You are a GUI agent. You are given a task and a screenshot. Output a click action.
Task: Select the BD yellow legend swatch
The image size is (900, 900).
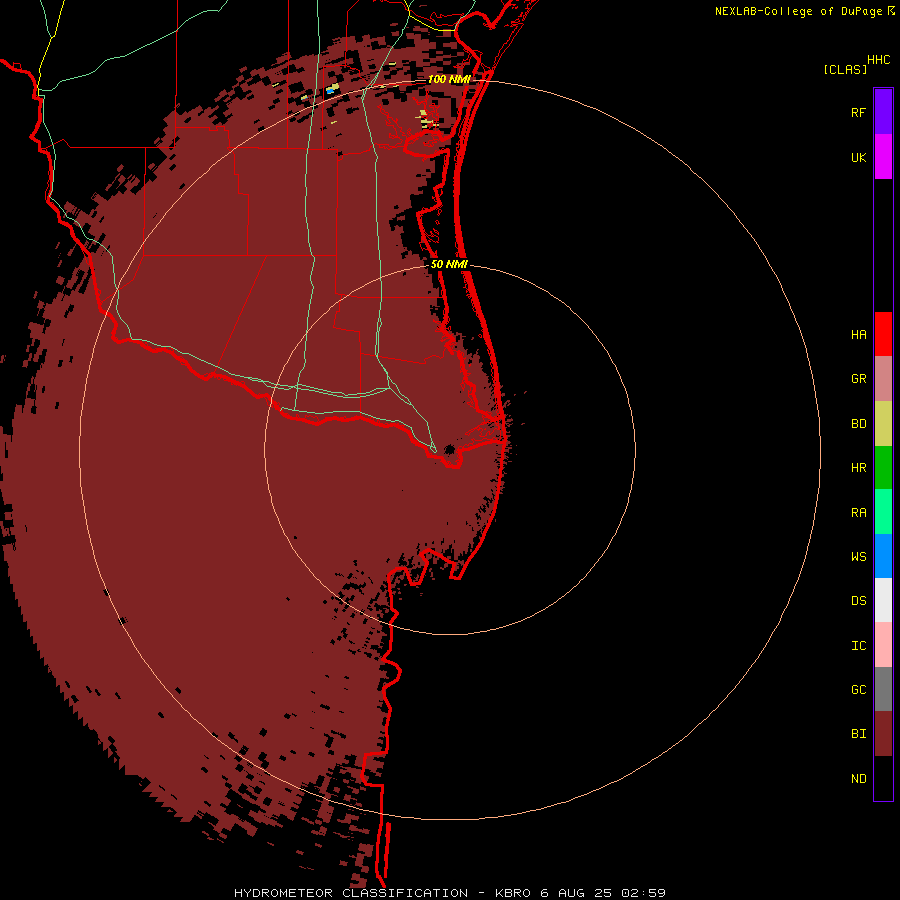coord(883,424)
